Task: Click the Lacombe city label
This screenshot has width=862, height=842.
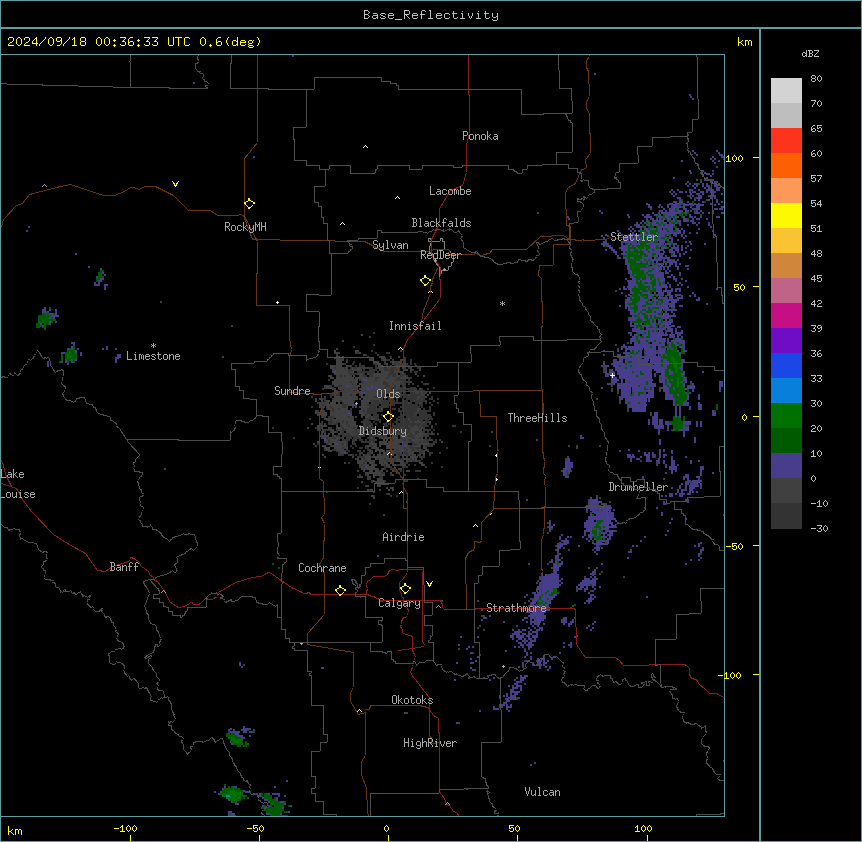Action: (450, 191)
